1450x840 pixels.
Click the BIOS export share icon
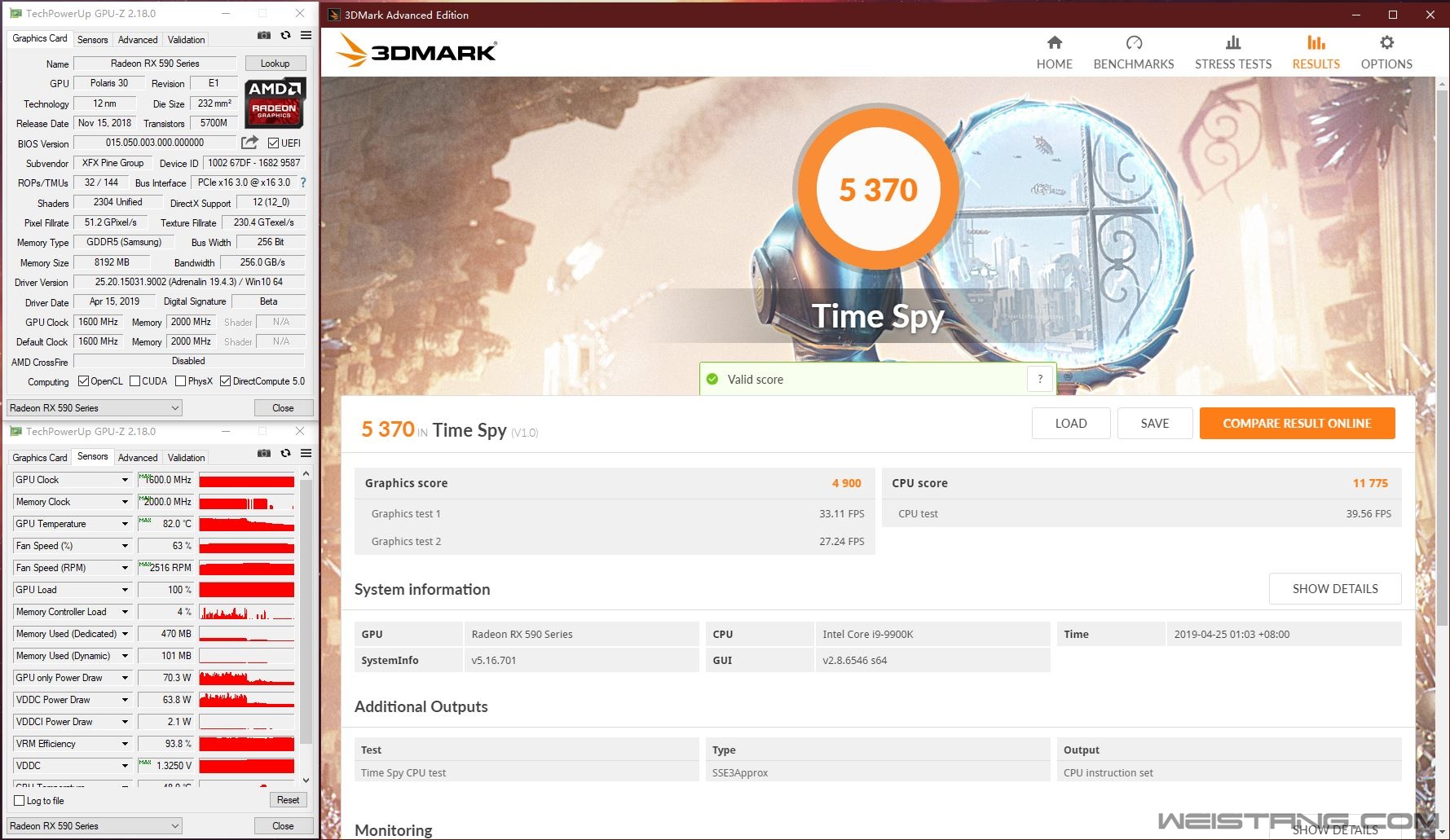[249, 143]
